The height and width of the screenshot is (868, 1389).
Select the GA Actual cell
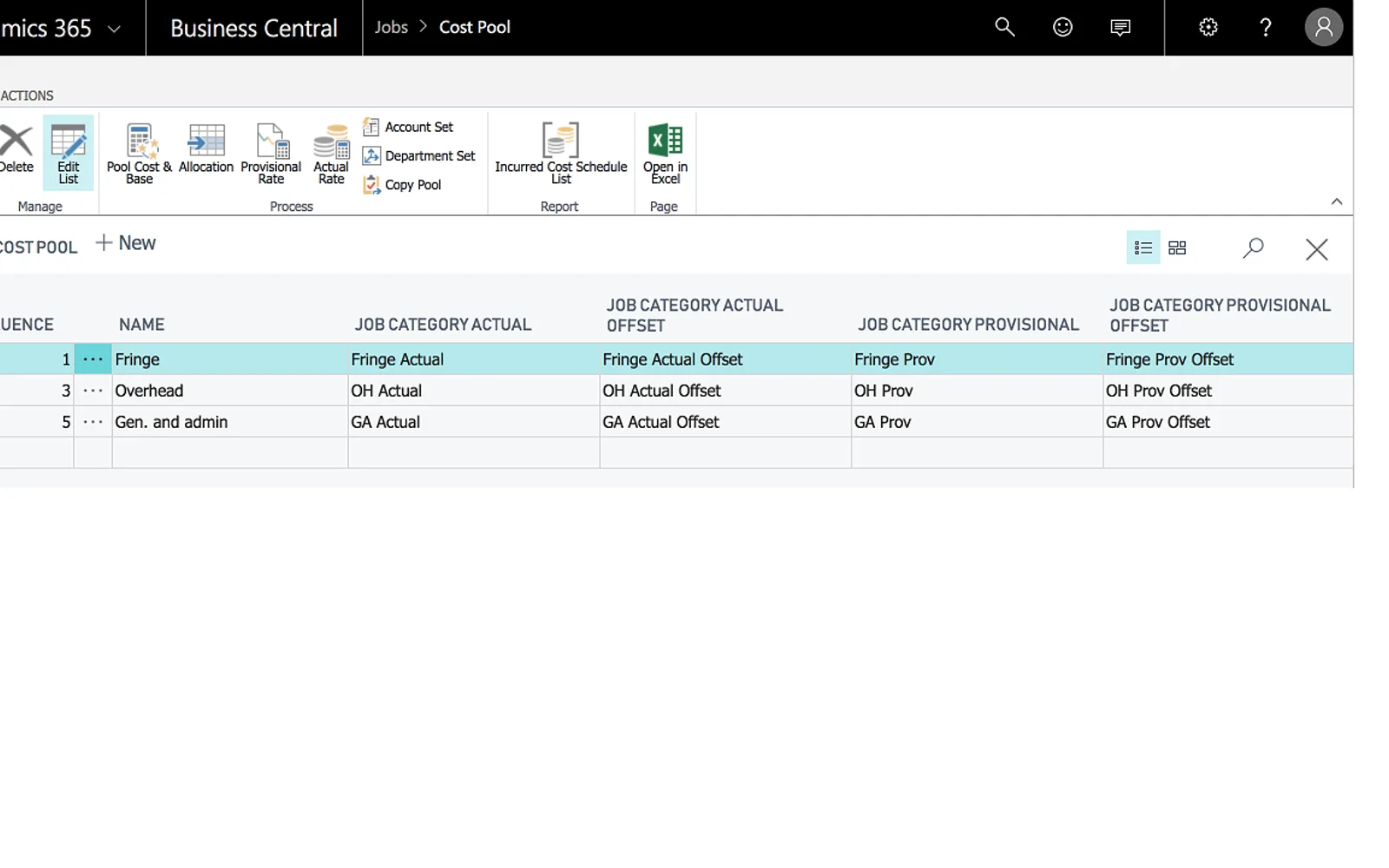(x=474, y=422)
